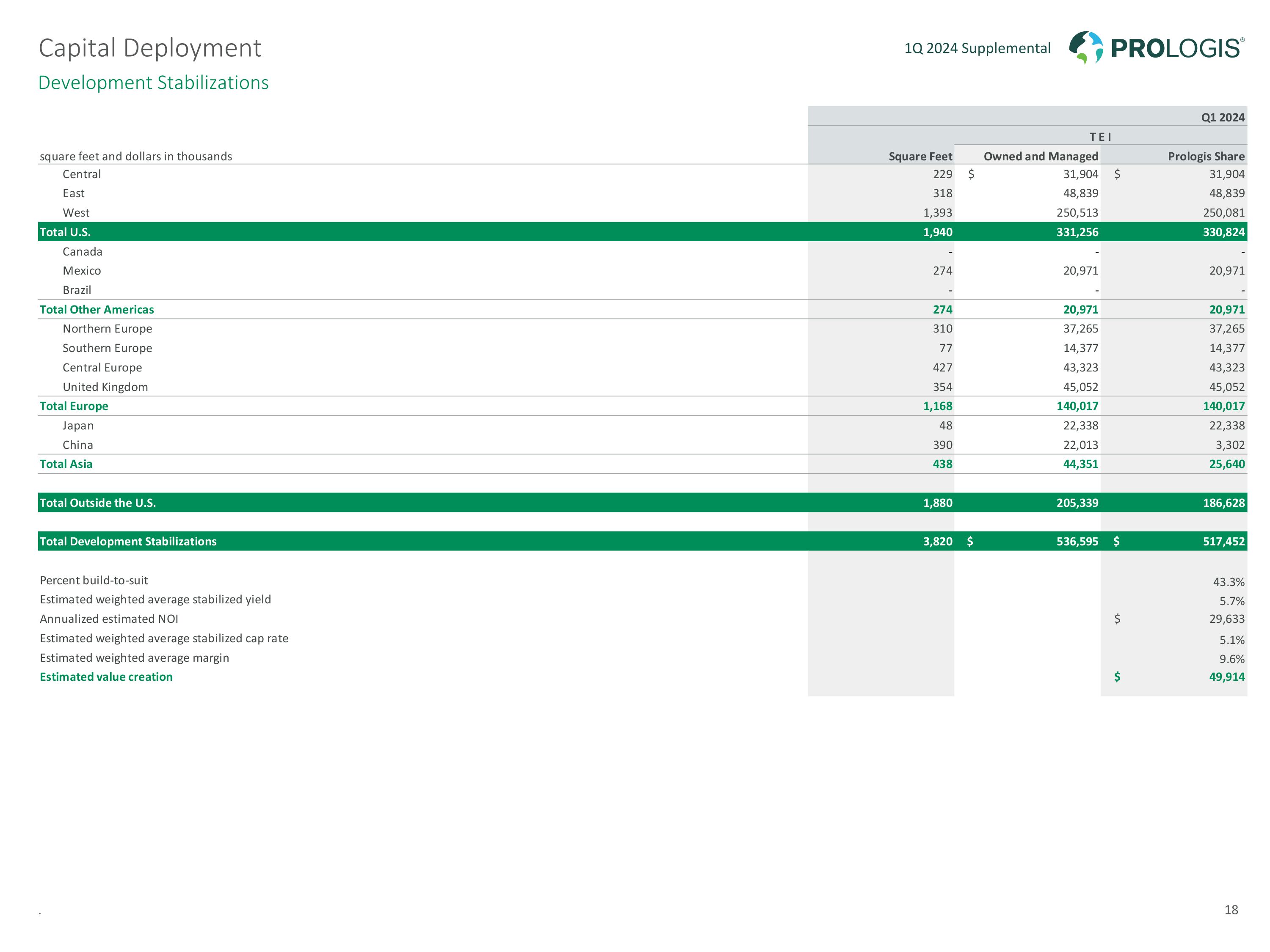
Task: Click the 1Q 2024 Supplemental header text
Action: 977,48
